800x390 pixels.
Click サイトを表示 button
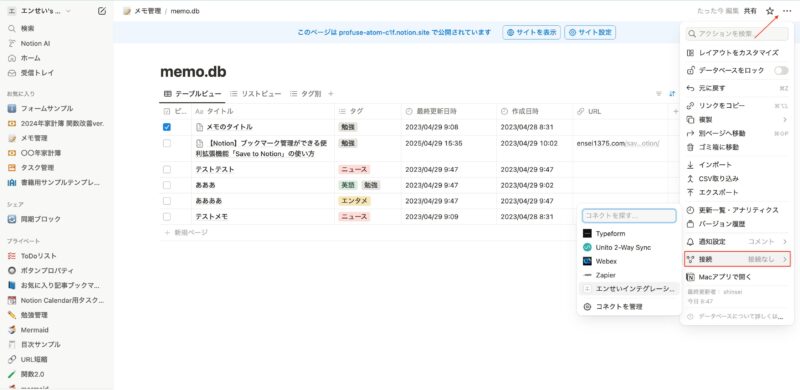tap(531, 32)
